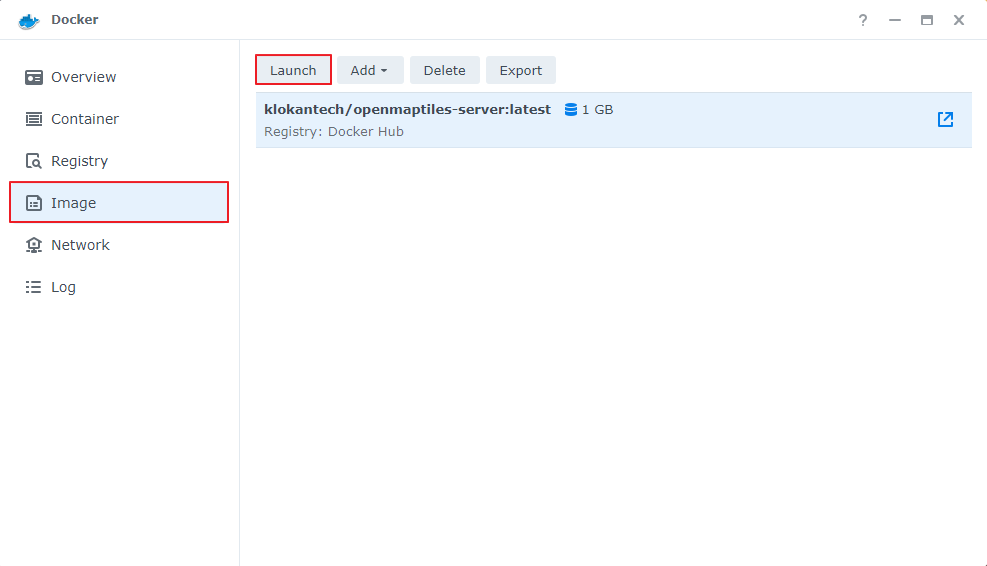Expand the Add dropdown menu

tap(370, 70)
